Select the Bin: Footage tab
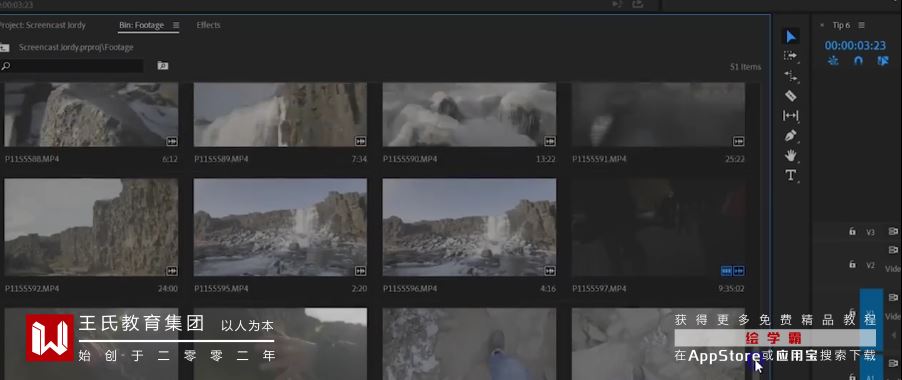Screen dimensions: 902x380 (x=142, y=25)
